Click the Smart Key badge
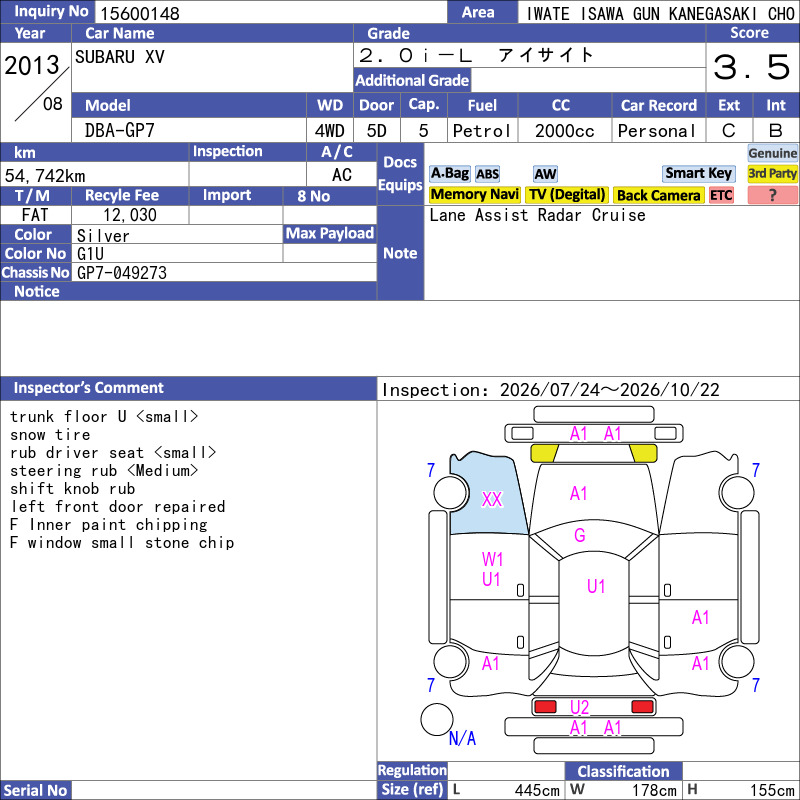This screenshot has width=800, height=800. pyautogui.click(x=698, y=173)
